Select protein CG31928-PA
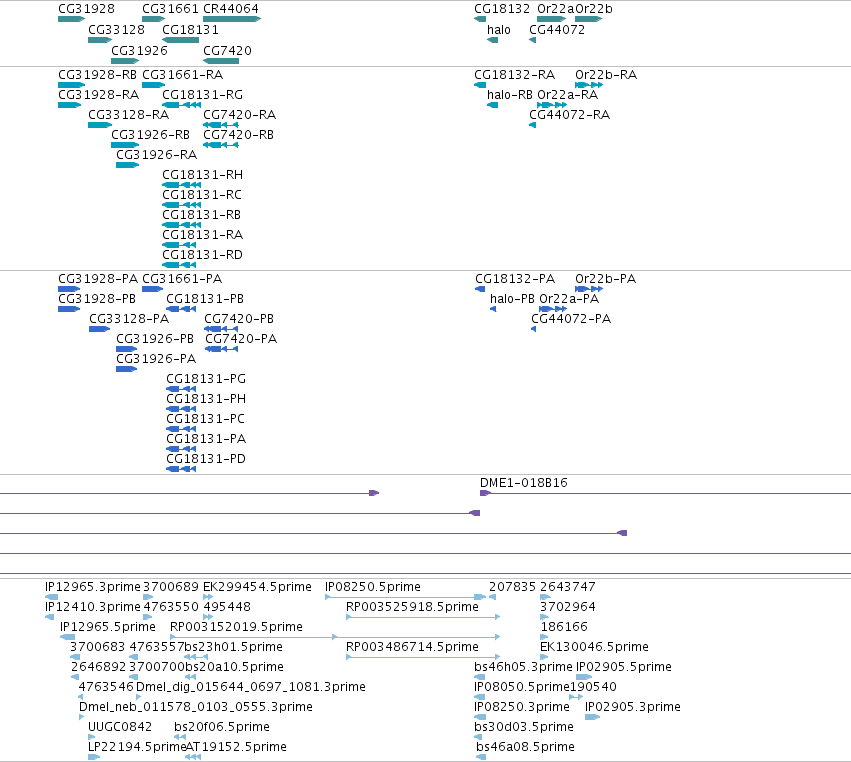 (98, 278)
